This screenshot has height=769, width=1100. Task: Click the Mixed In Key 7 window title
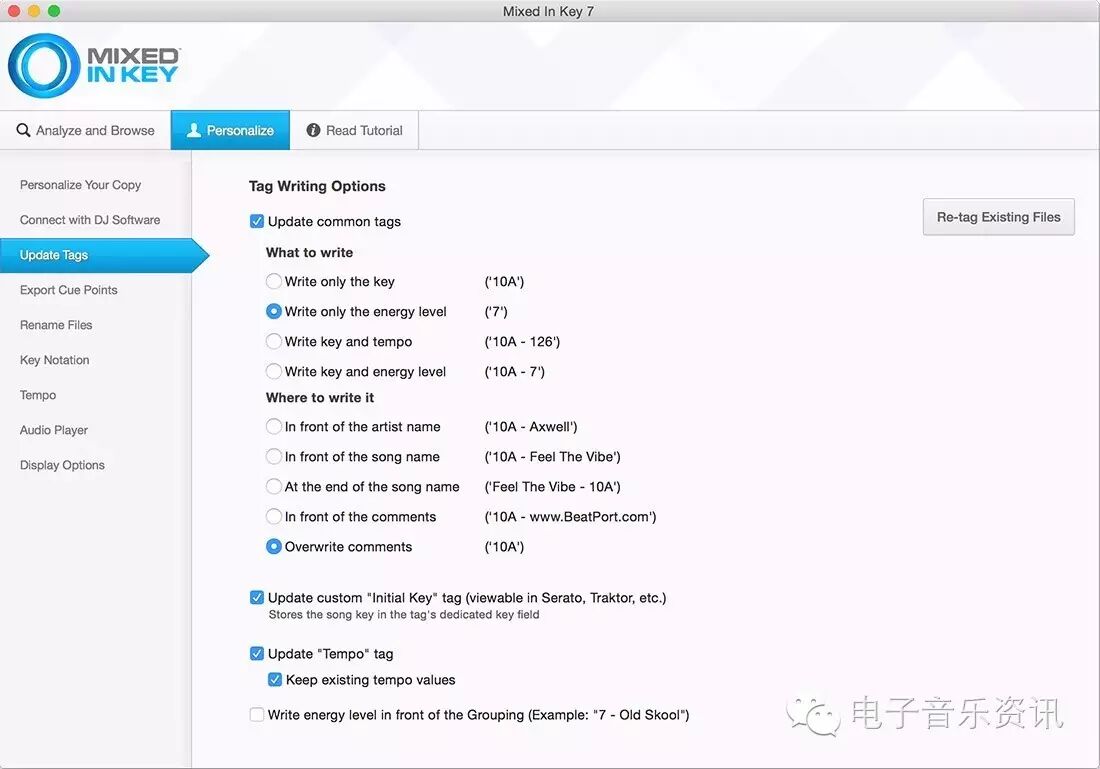click(x=548, y=11)
